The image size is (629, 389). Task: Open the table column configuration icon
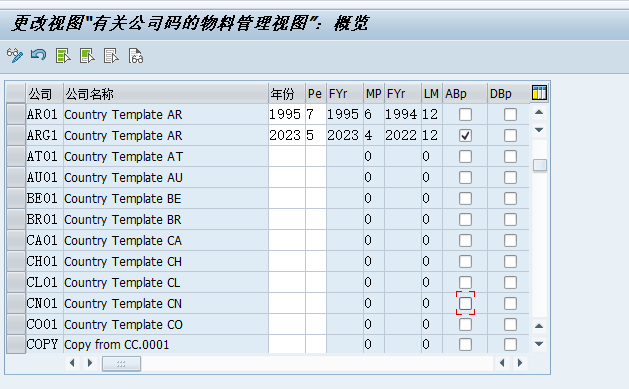click(539, 93)
